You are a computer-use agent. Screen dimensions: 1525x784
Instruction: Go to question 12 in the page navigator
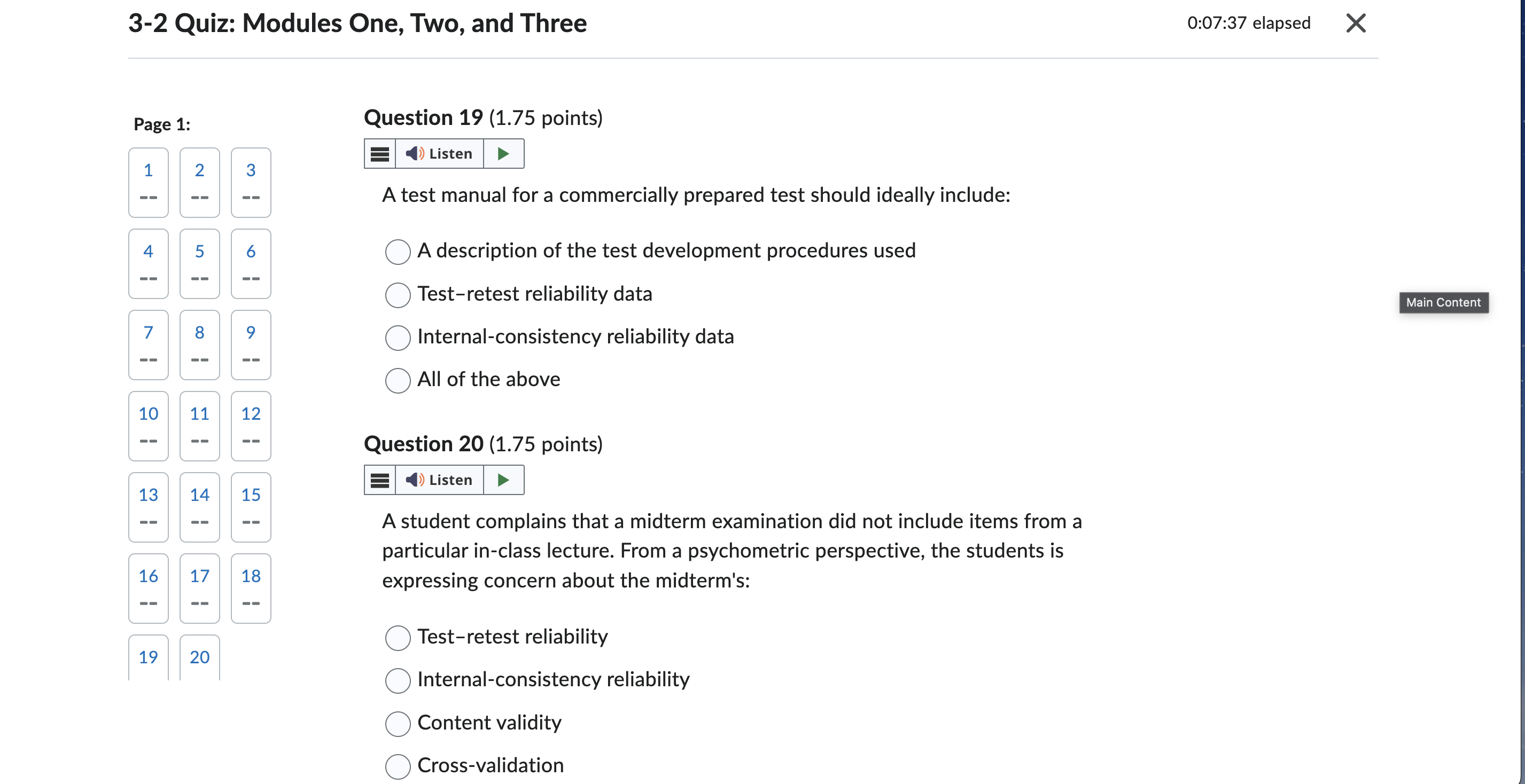pos(251,426)
